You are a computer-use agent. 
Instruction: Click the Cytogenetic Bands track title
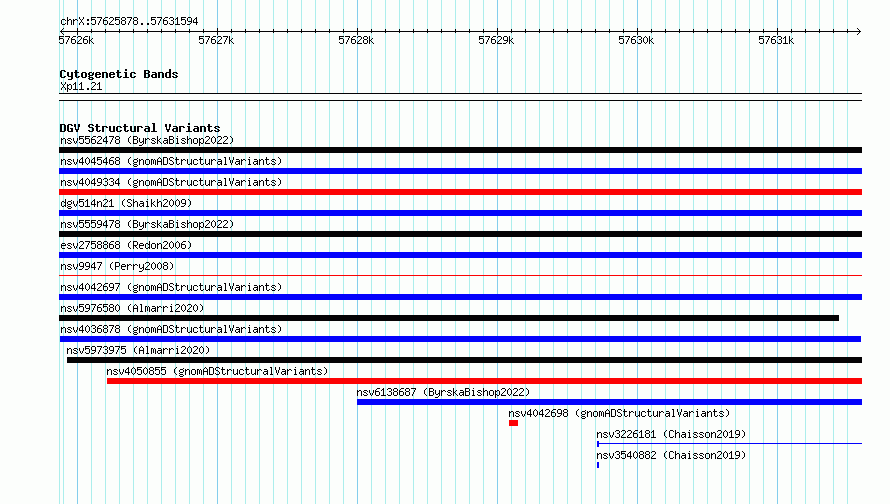point(119,74)
